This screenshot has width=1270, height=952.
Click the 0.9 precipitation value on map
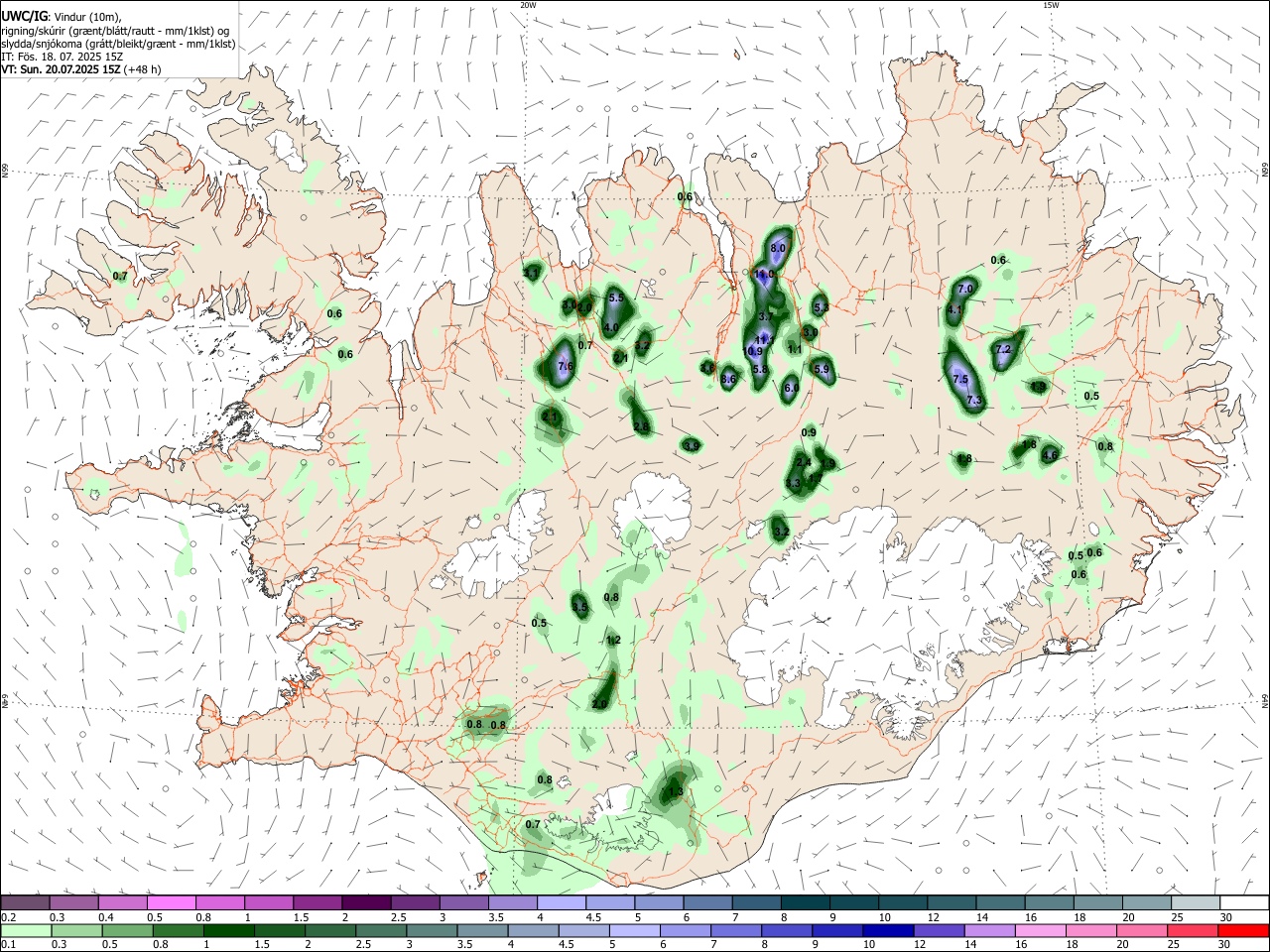pyautogui.click(x=809, y=432)
